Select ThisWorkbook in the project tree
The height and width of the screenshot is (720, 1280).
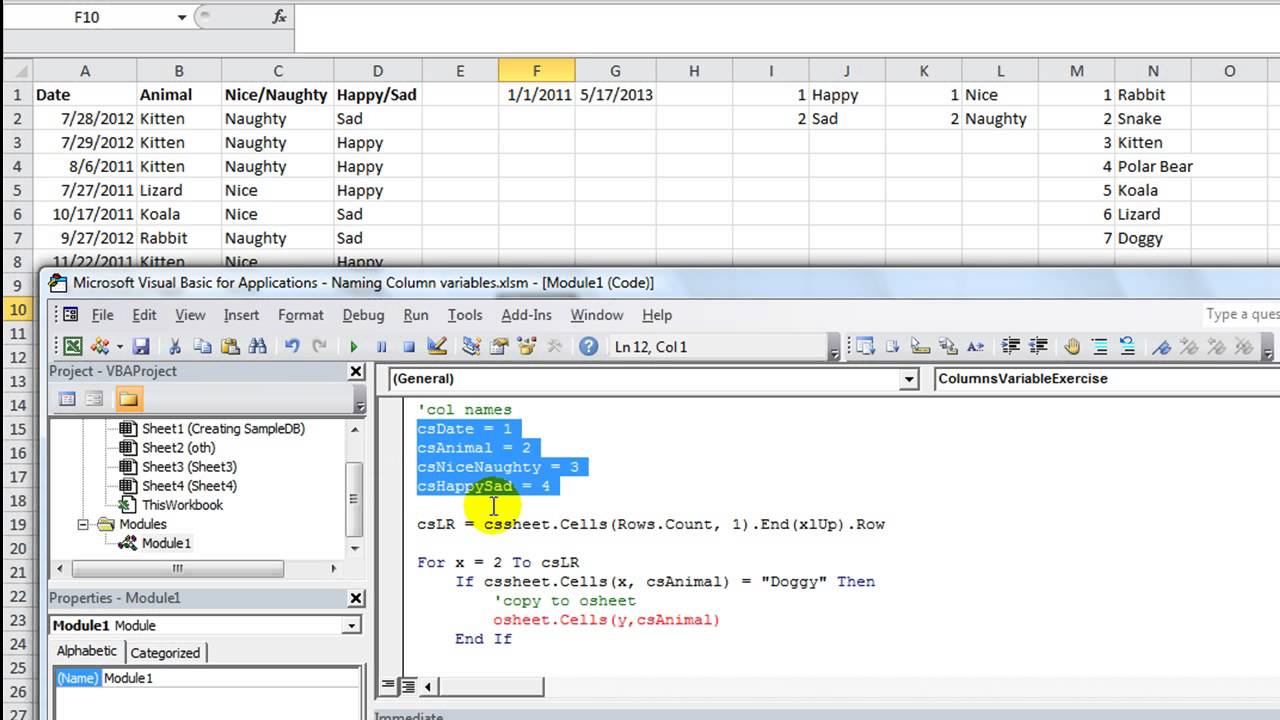click(x=182, y=505)
